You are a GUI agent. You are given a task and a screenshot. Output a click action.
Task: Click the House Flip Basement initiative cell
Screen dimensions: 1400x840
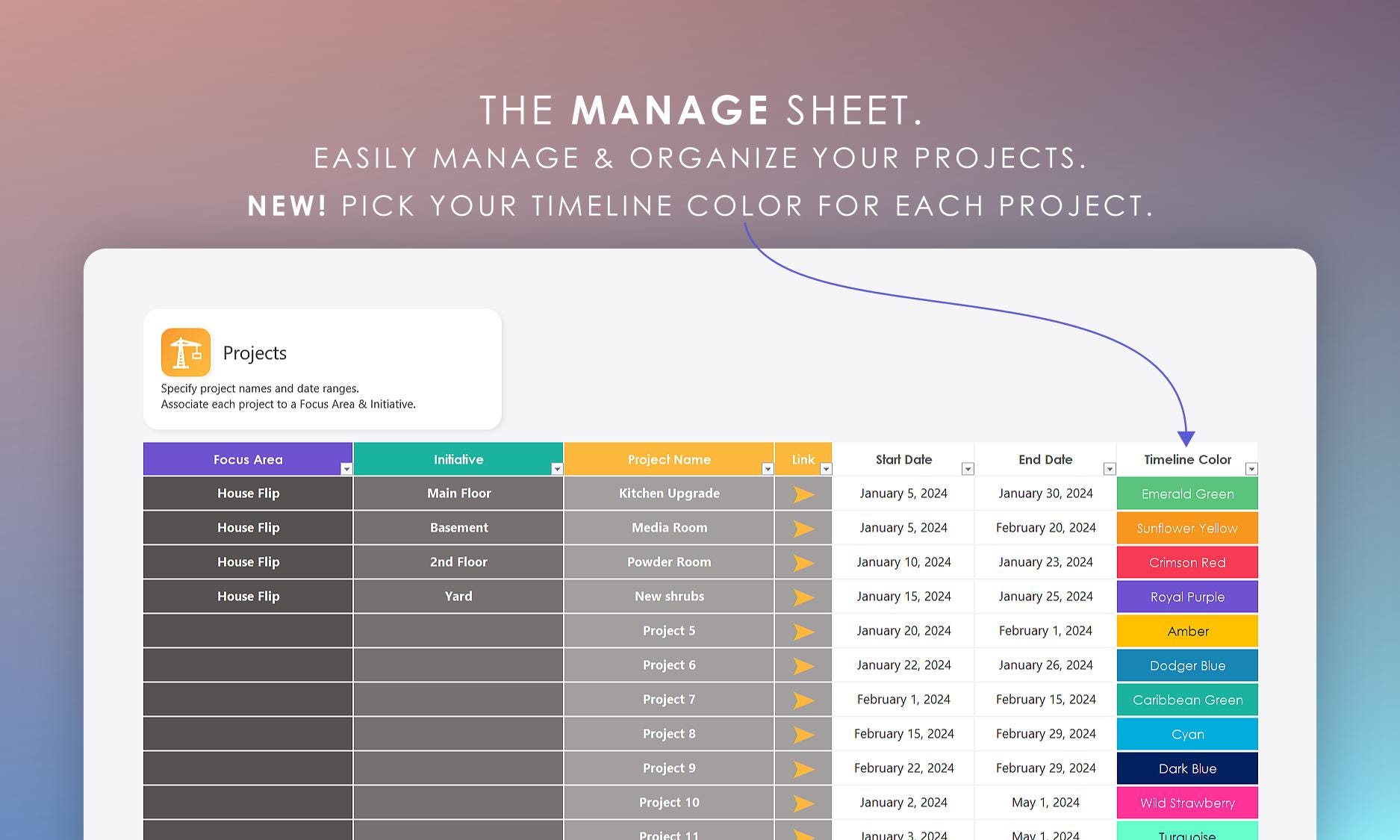pyautogui.click(x=458, y=527)
